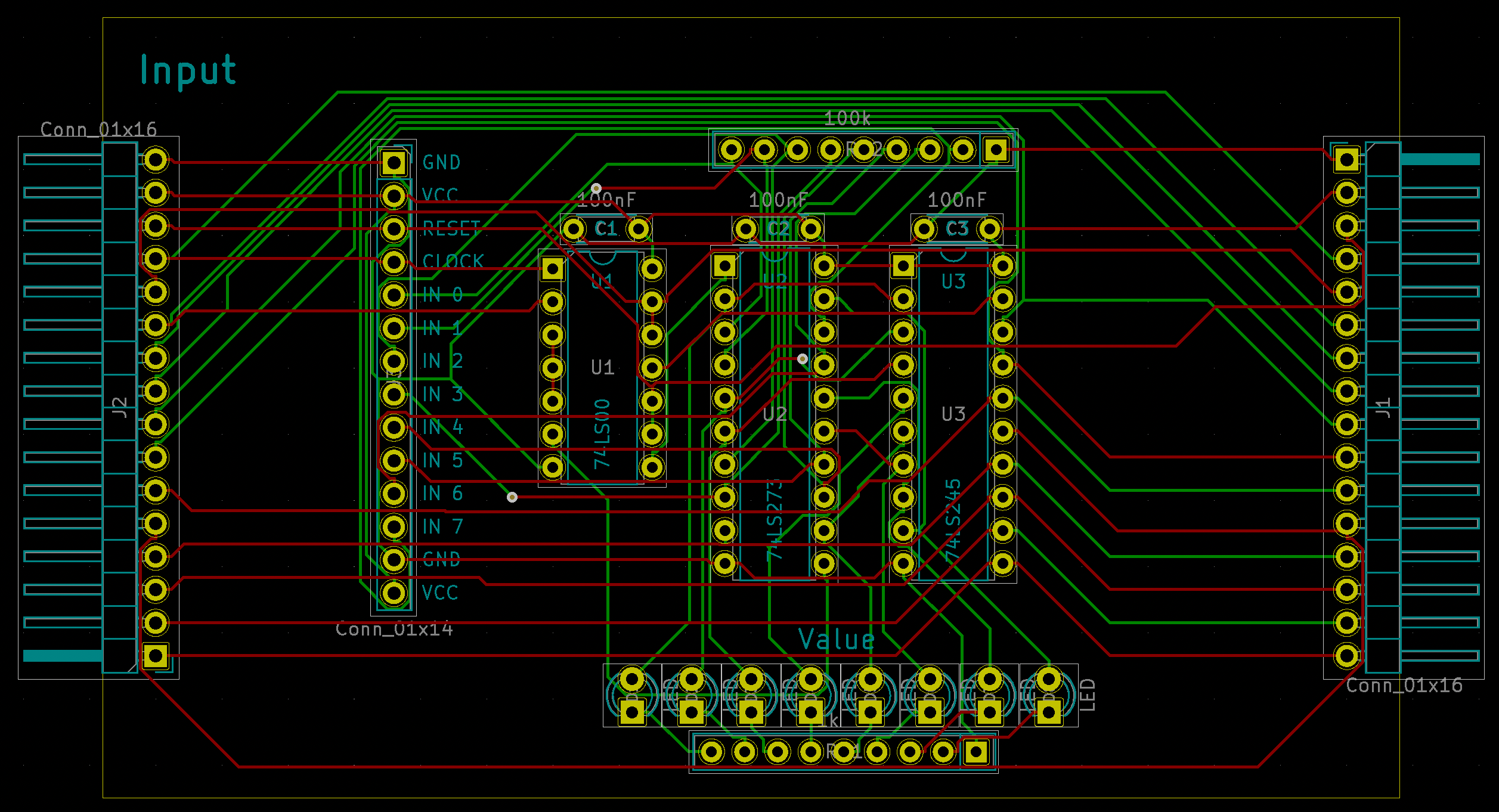Click the rotated 'LED' label beside the LED row
This screenshot has width=1499, height=812.
click(1088, 695)
